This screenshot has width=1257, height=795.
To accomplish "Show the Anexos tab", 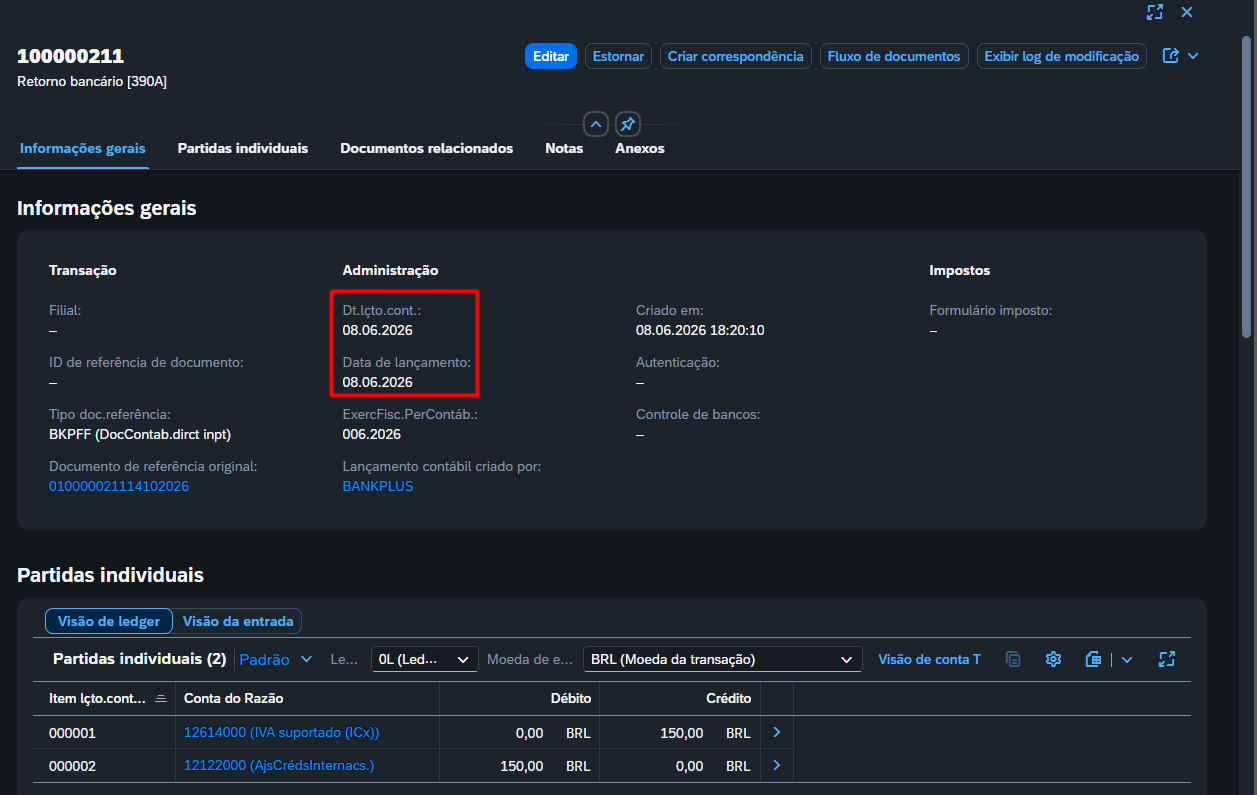I will pos(640,148).
